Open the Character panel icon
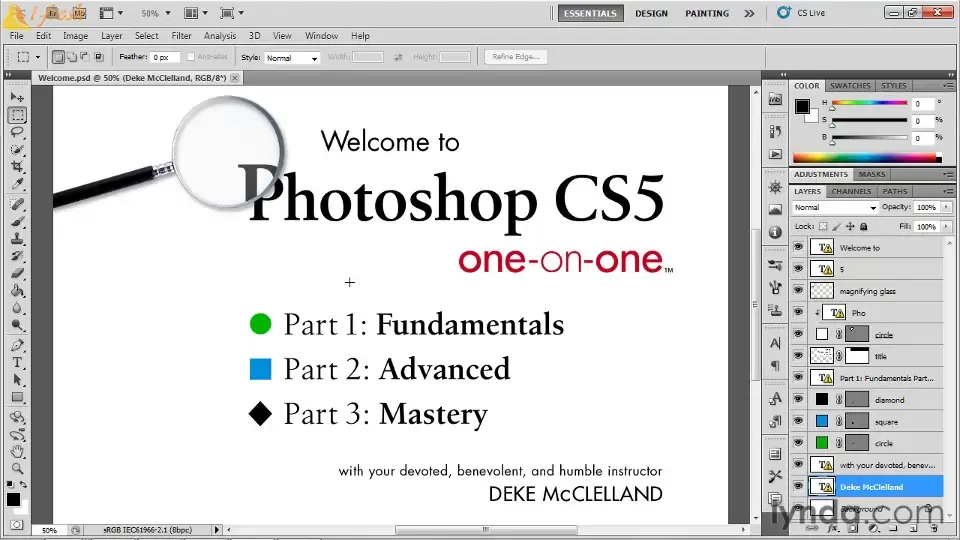Viewport: 960px width, 540px height. coord(775,343)
